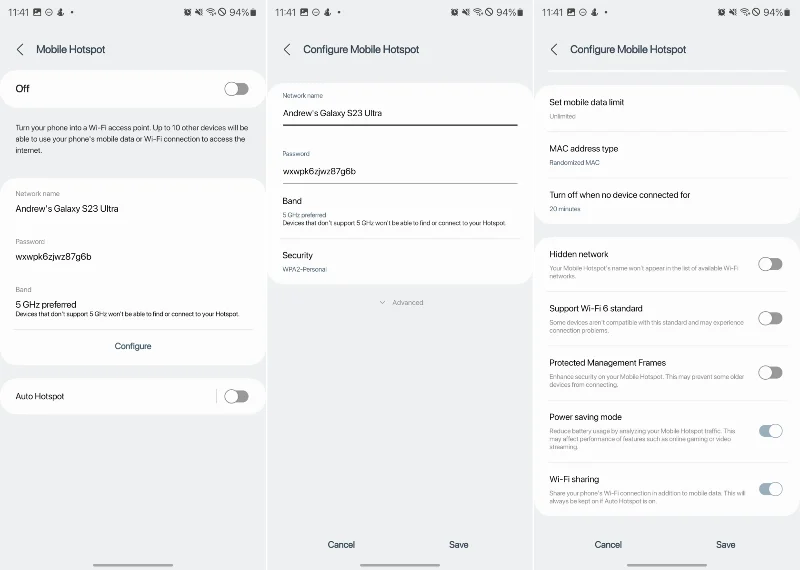Tap picture notification icon in left status bar
Screen dimensions: 800x570
coord(37,12)
